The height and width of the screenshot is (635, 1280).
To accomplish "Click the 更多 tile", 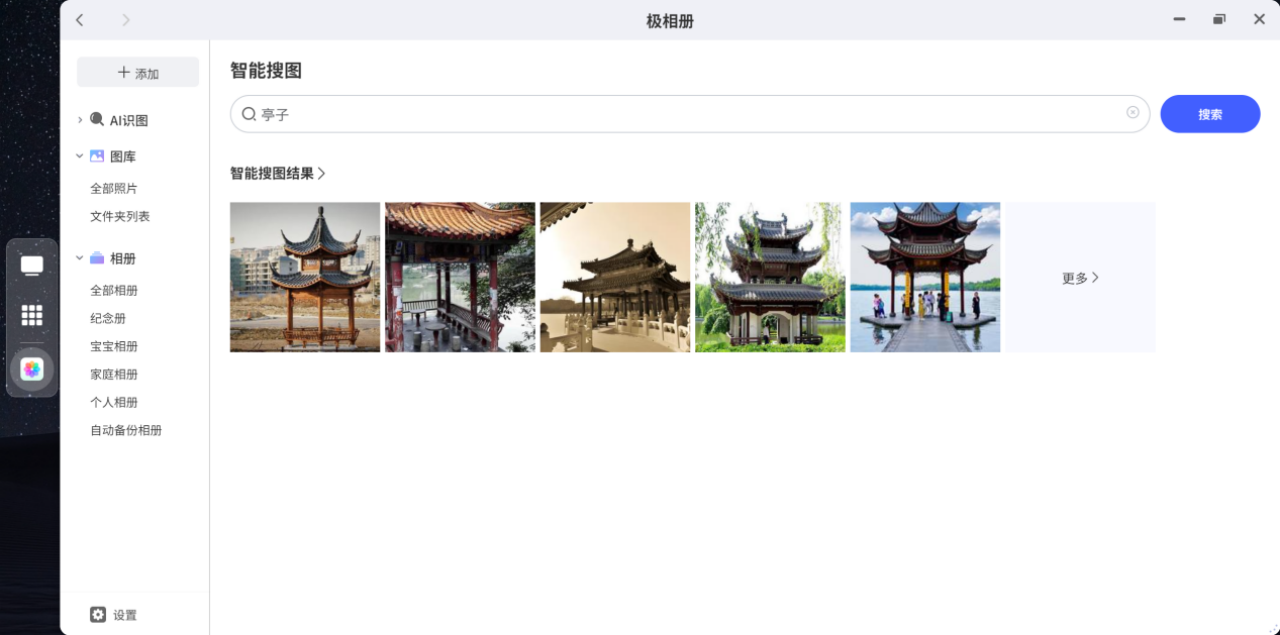I will [1080, 277].
